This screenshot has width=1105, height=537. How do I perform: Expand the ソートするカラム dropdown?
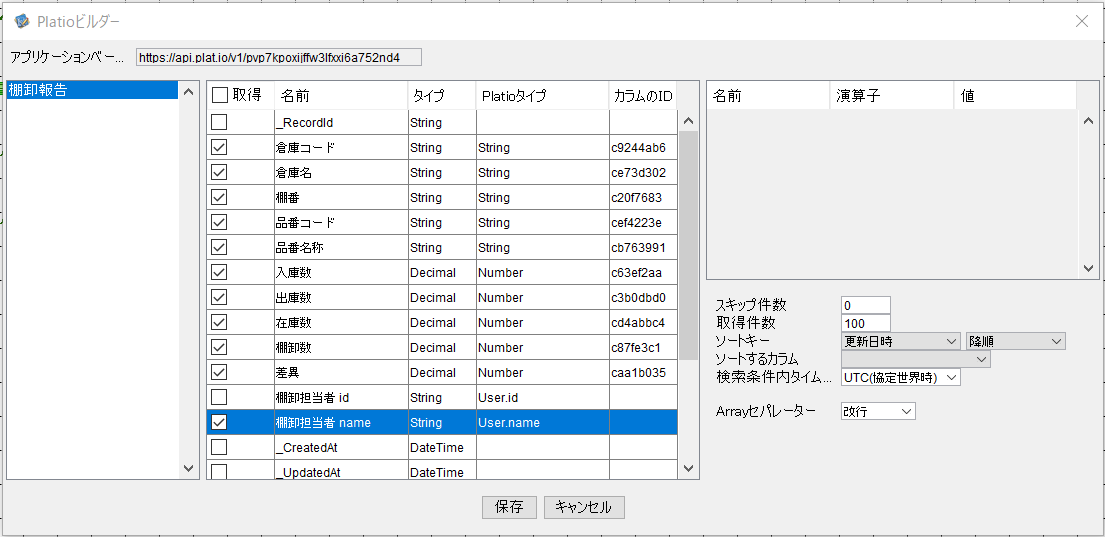click(915, 359)
